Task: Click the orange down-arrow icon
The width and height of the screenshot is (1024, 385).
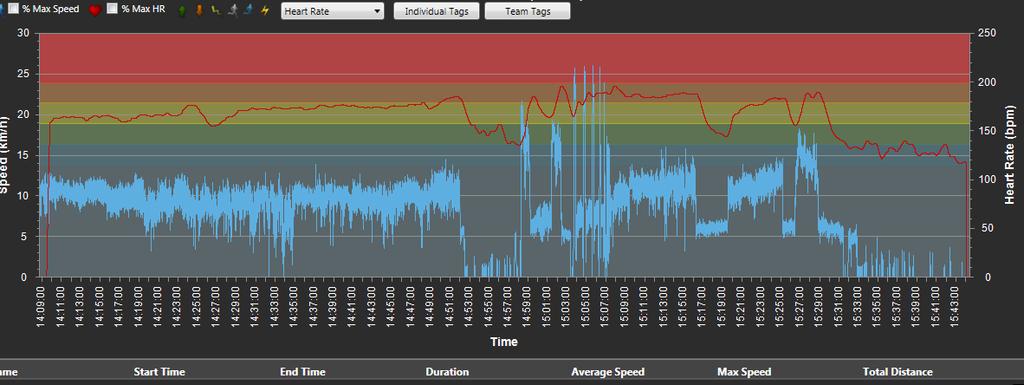Action: (199, 10)
